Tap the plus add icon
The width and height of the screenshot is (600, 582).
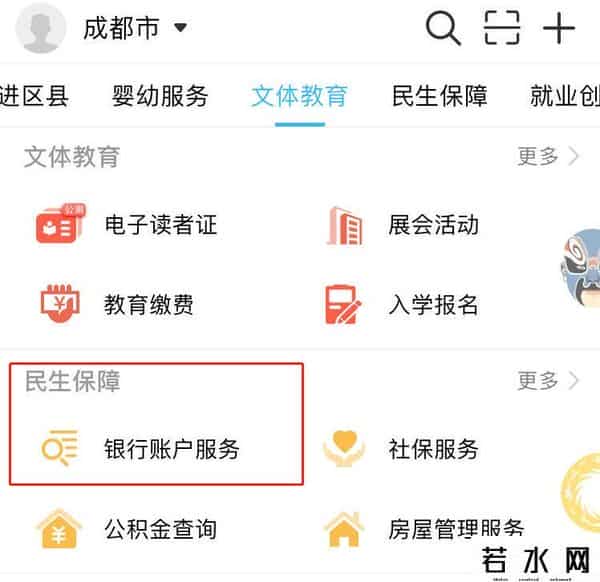coord(559,28)
